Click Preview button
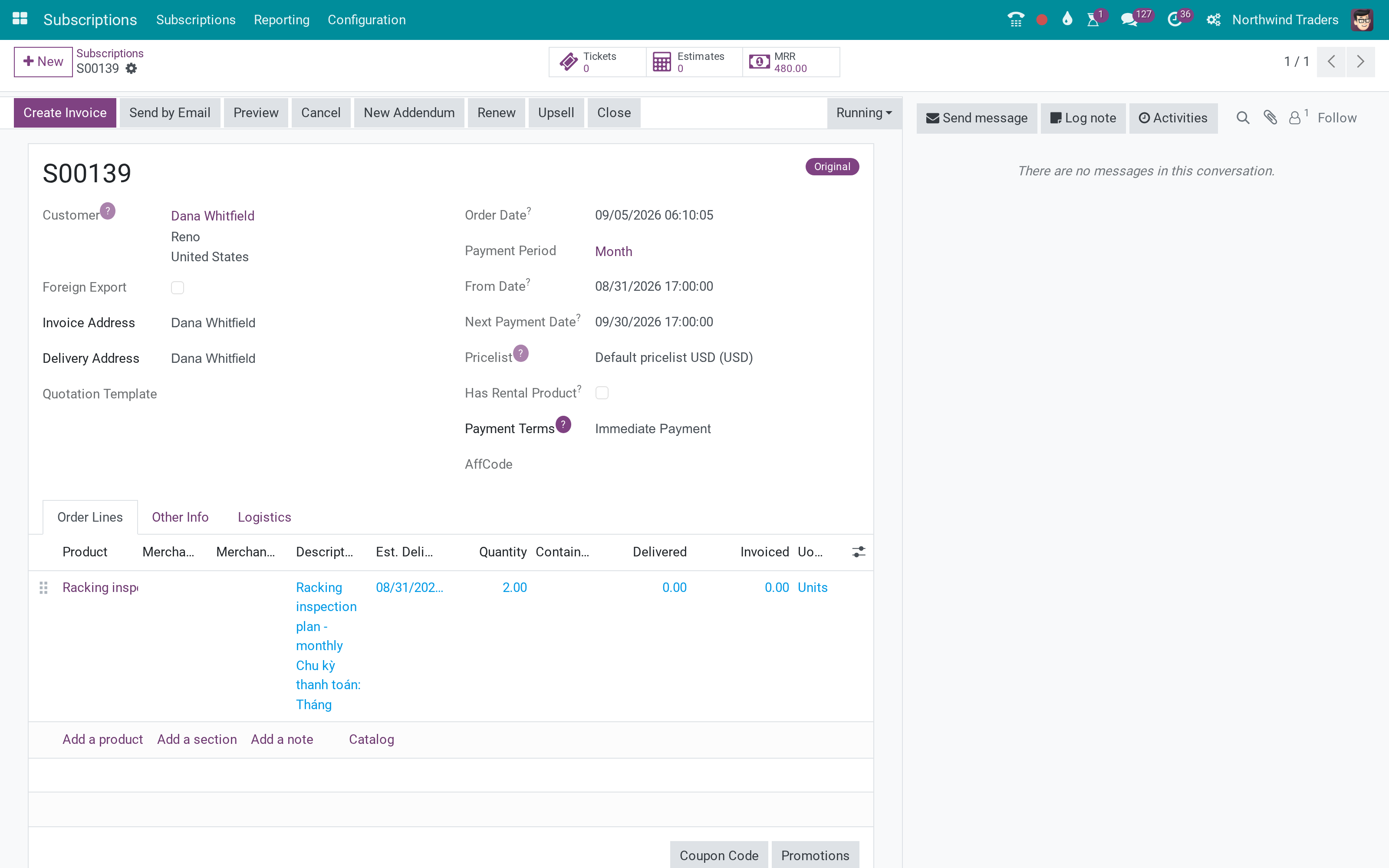1389x868 pixels. pos(255,112)
